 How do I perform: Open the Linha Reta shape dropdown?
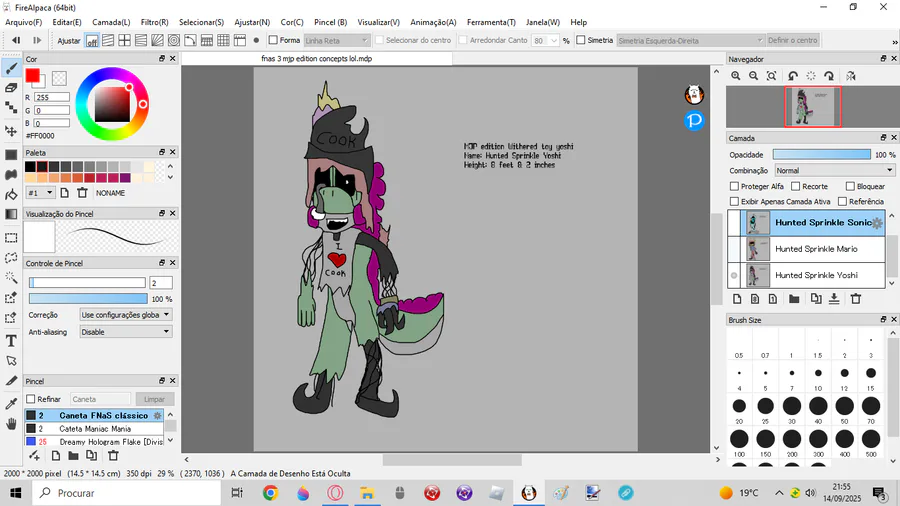336,41
